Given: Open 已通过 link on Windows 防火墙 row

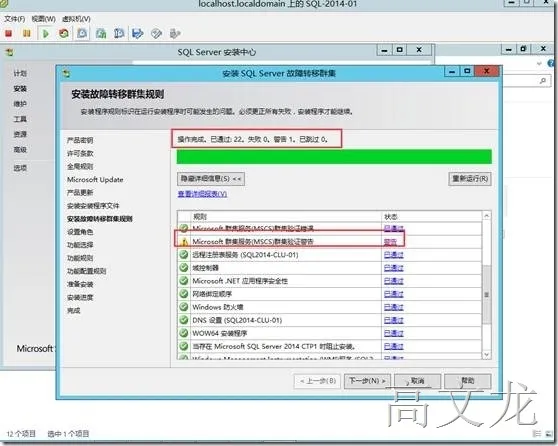Looking at the screenshot, I should click(x=394, y=307).
